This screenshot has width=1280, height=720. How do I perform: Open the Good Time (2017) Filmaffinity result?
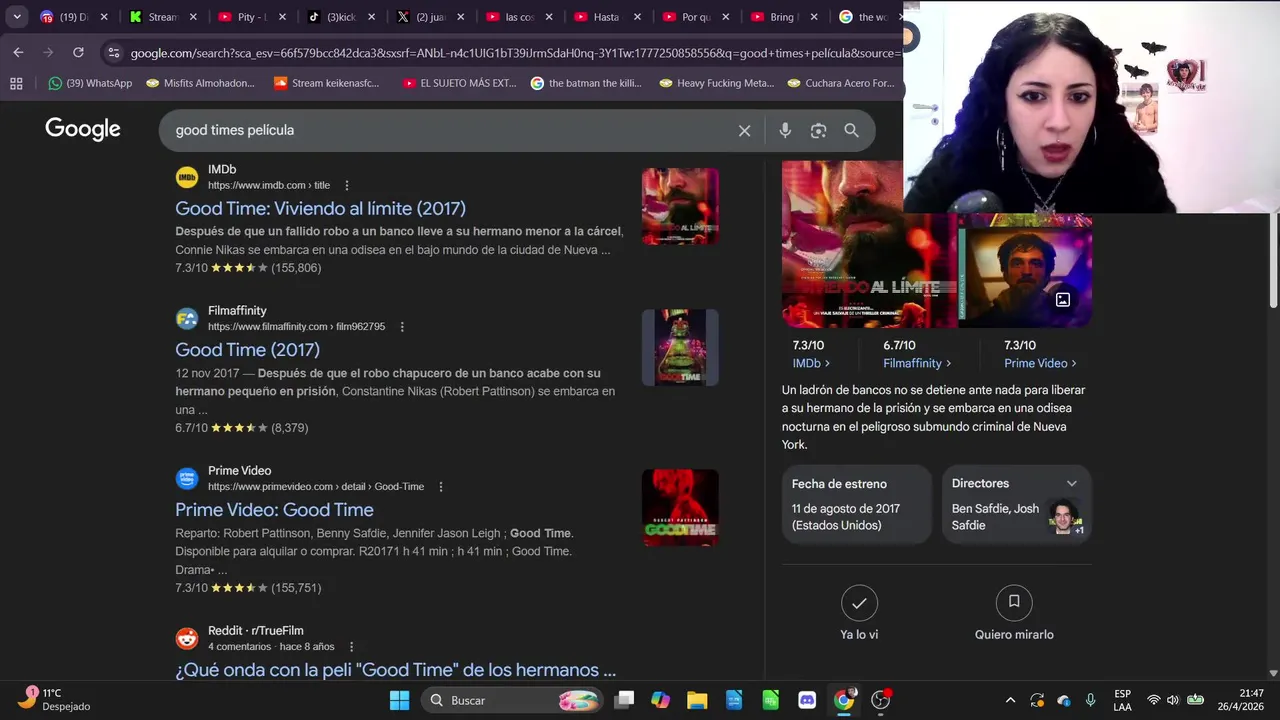(x=247, y=350)
